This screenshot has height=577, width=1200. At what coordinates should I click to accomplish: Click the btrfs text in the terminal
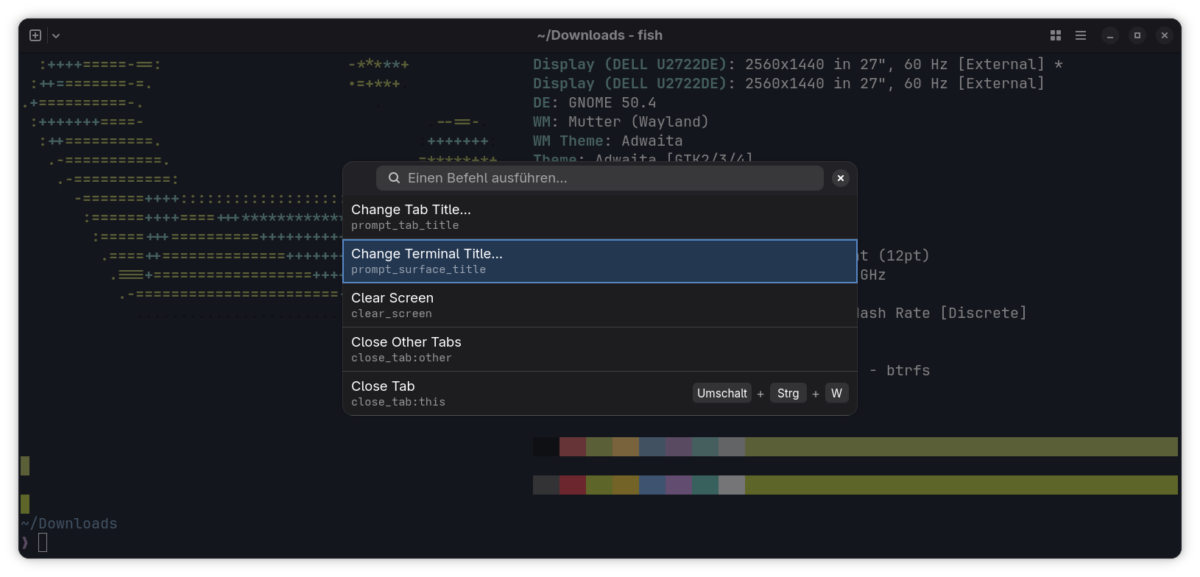coord(908,370)
